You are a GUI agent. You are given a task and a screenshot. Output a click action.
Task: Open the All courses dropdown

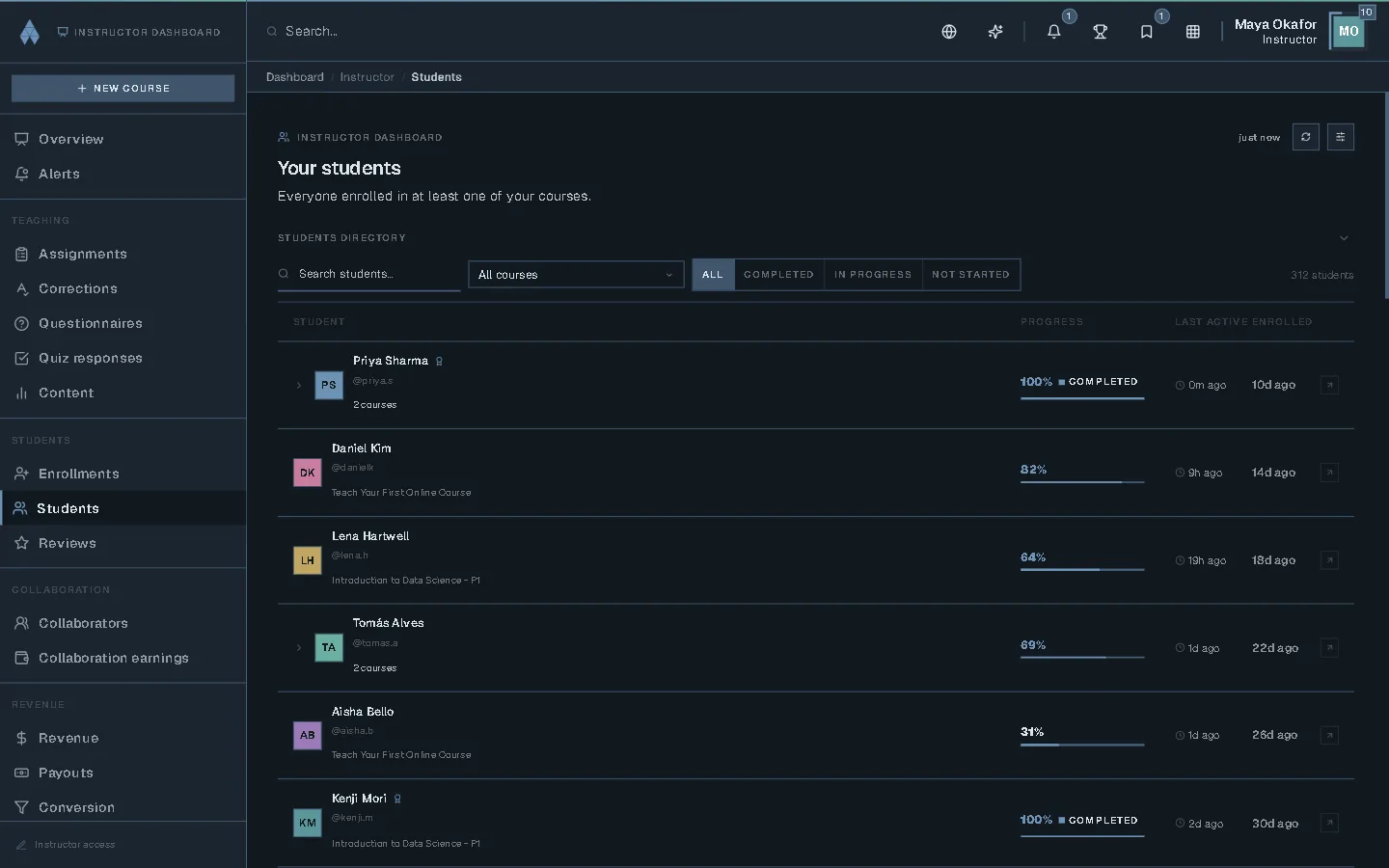[x=576, y=275]
